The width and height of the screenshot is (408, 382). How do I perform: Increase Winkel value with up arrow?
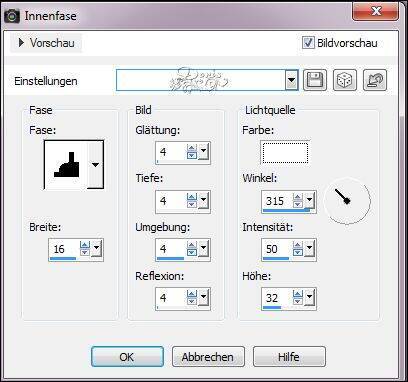tap(298, 196)
